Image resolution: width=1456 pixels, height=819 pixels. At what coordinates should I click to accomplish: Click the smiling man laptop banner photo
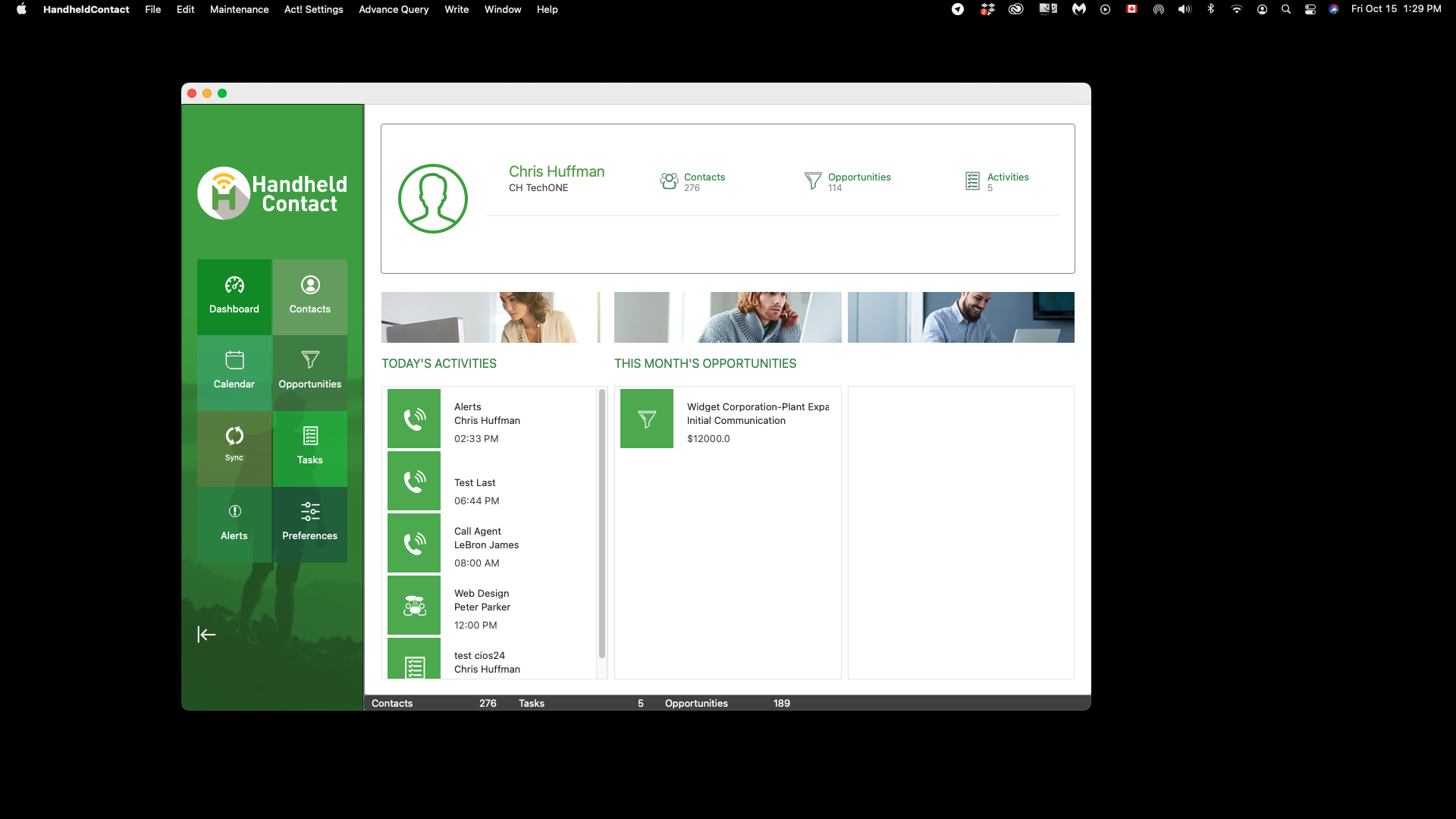coord(961,317)
